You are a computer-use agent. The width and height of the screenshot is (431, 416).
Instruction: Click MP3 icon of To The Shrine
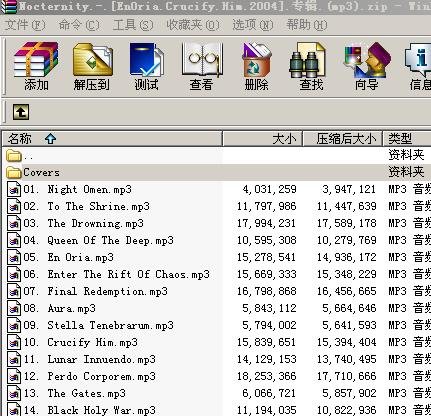(14, 207)
